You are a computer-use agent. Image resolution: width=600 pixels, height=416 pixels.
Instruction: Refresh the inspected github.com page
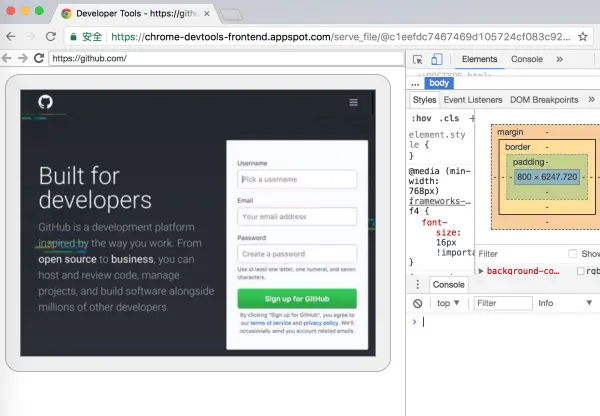(39, 58)
